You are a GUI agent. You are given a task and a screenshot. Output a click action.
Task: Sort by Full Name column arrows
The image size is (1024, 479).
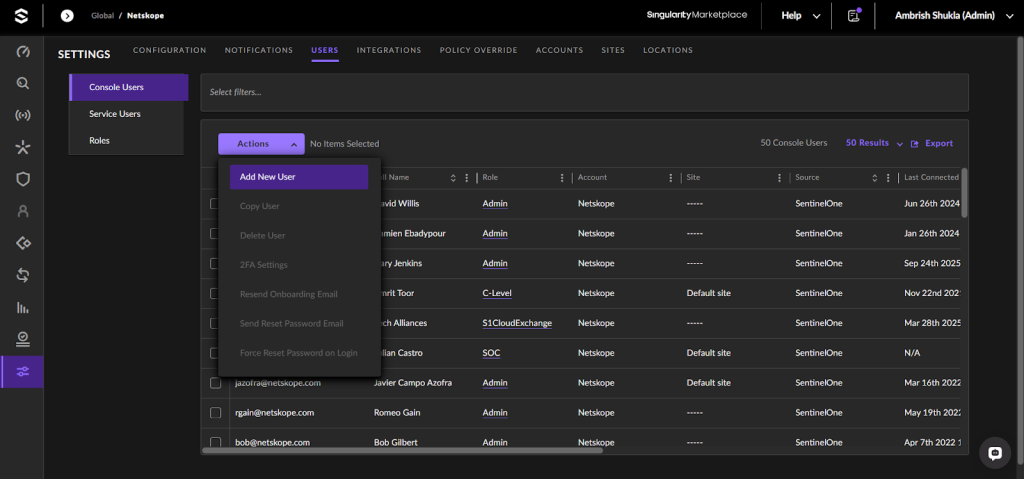(x=453, y=178)
